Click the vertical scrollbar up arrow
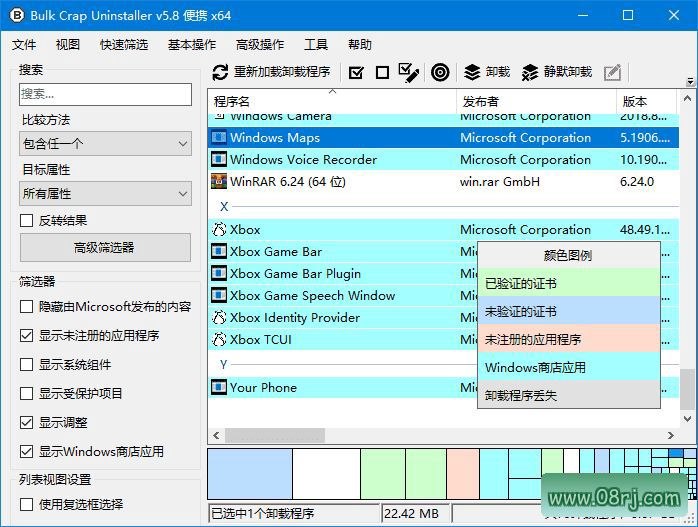 (x=687, y=98)
